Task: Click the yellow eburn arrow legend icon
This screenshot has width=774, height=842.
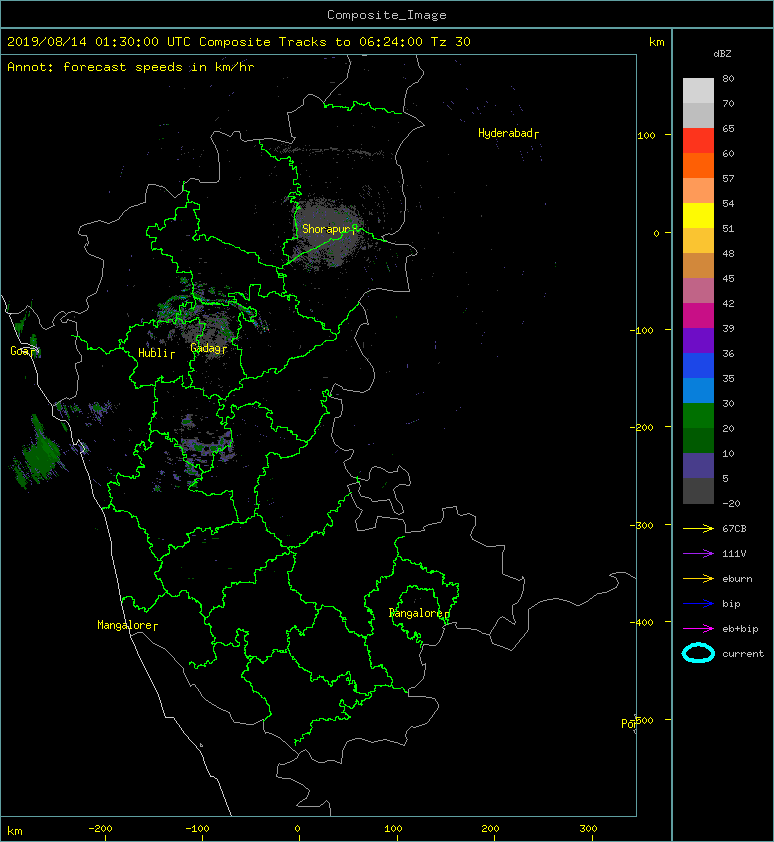Action: point(698,578)
